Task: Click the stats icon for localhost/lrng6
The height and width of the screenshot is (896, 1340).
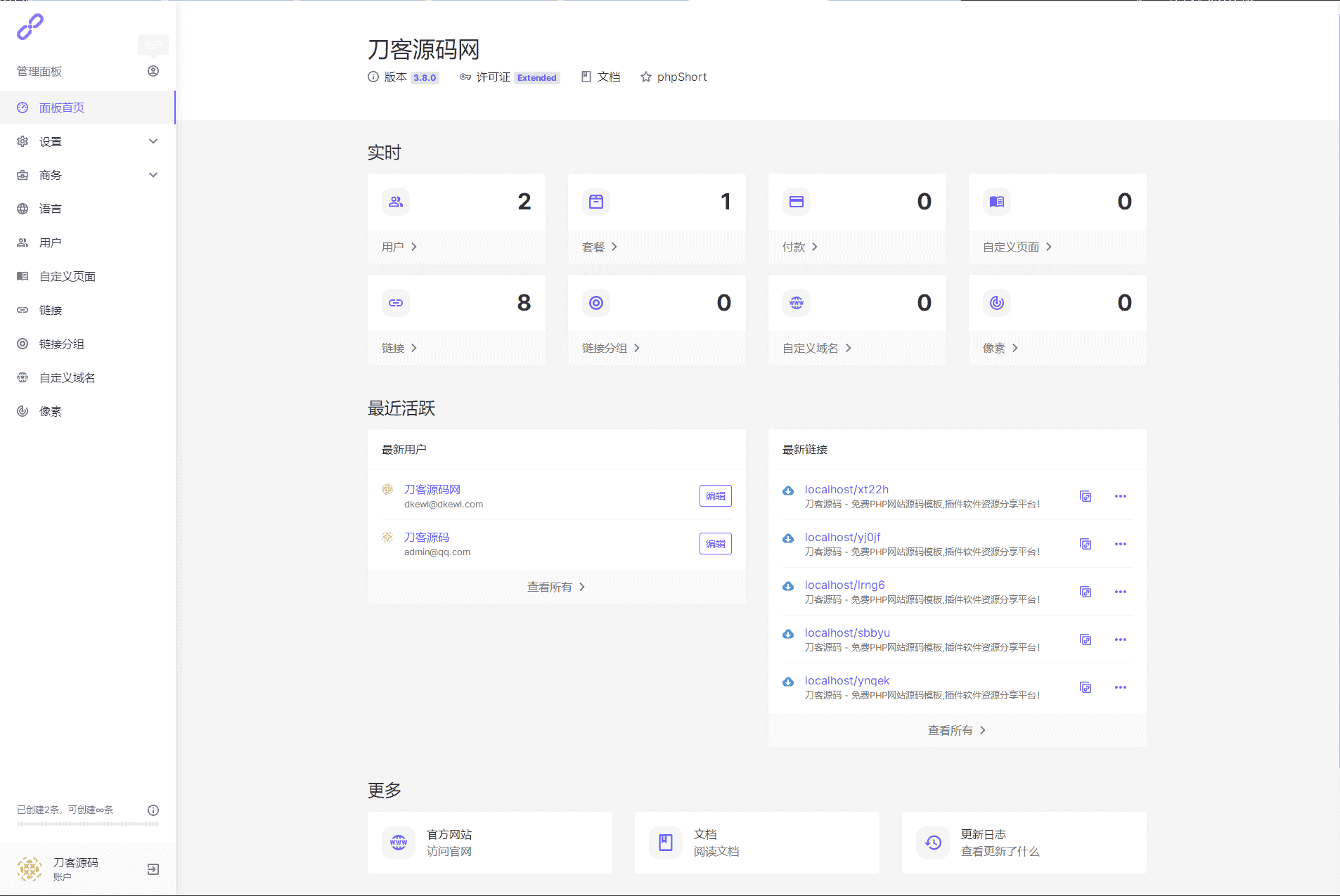Action: [x=788, y=586]
